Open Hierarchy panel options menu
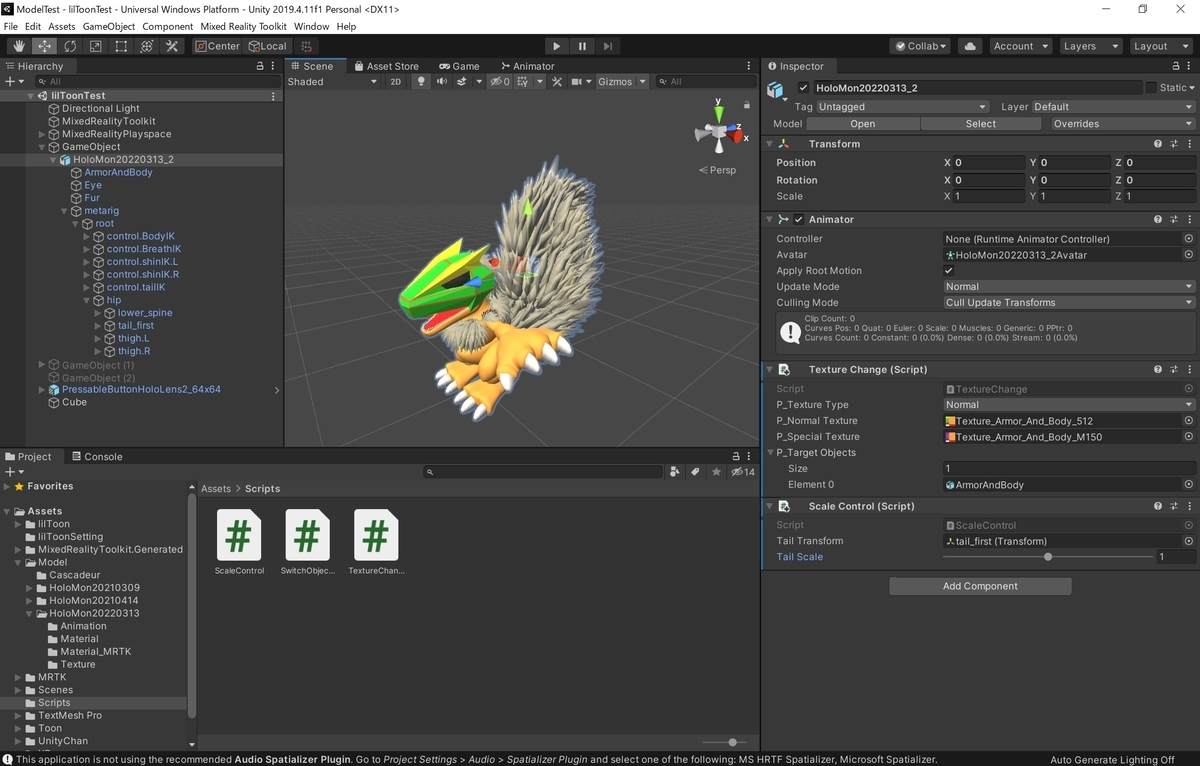The height and width of the screenshot is (766, 1200). pos(274,66)
